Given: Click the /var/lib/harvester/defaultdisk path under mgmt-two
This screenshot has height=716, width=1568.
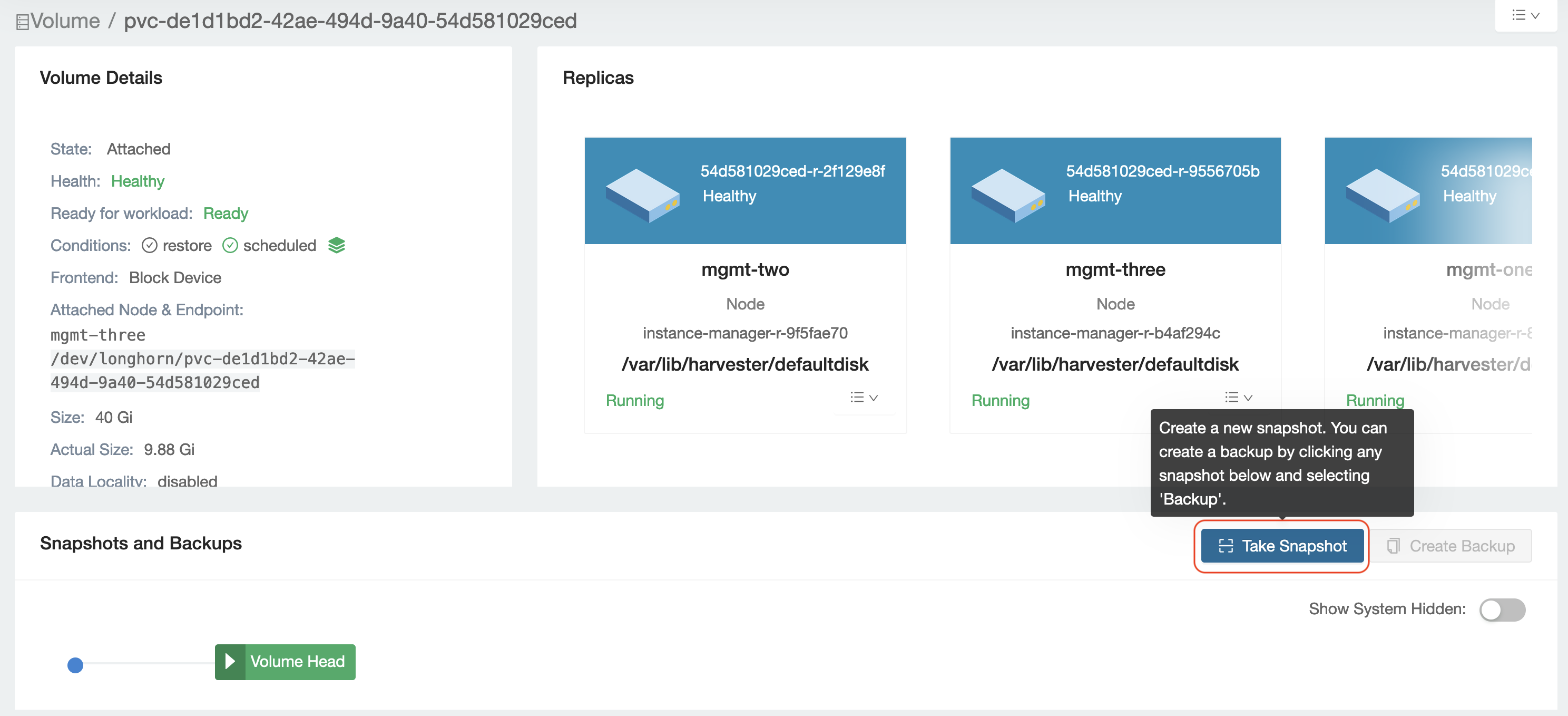Looking at the screenshot, I should [745, 364].
